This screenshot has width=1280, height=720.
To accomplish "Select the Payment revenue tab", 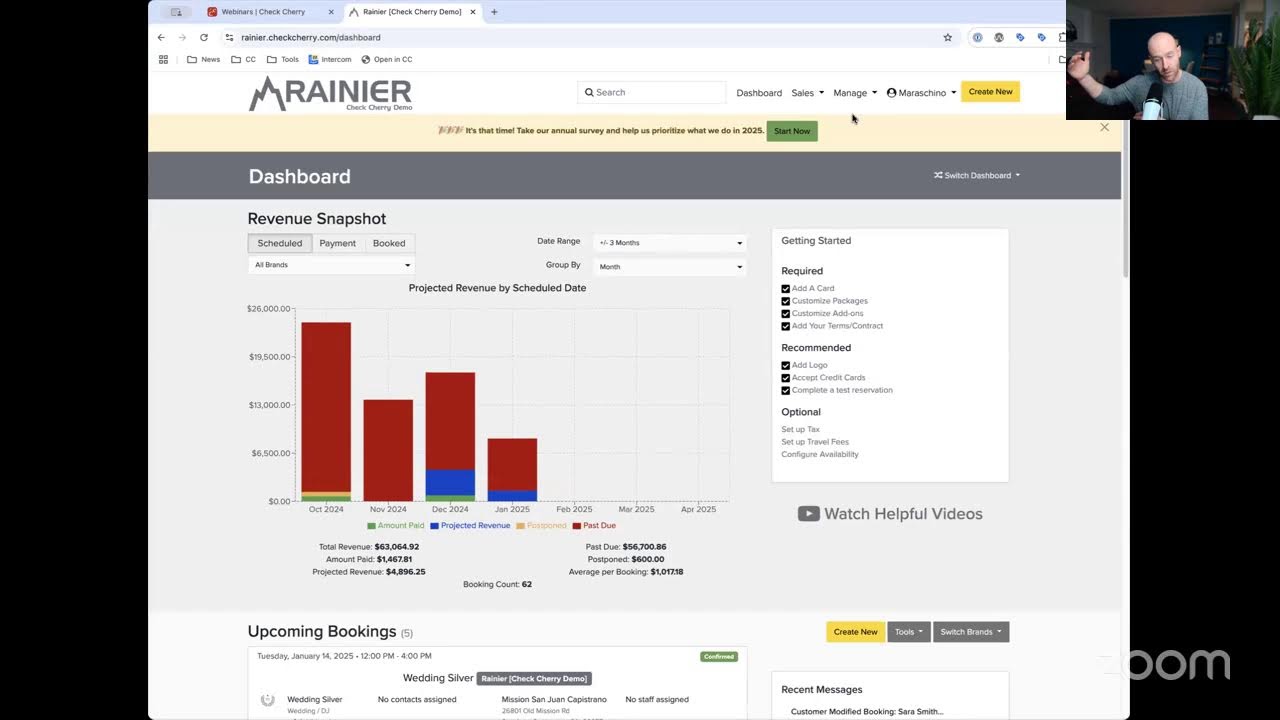I will 337,243.
